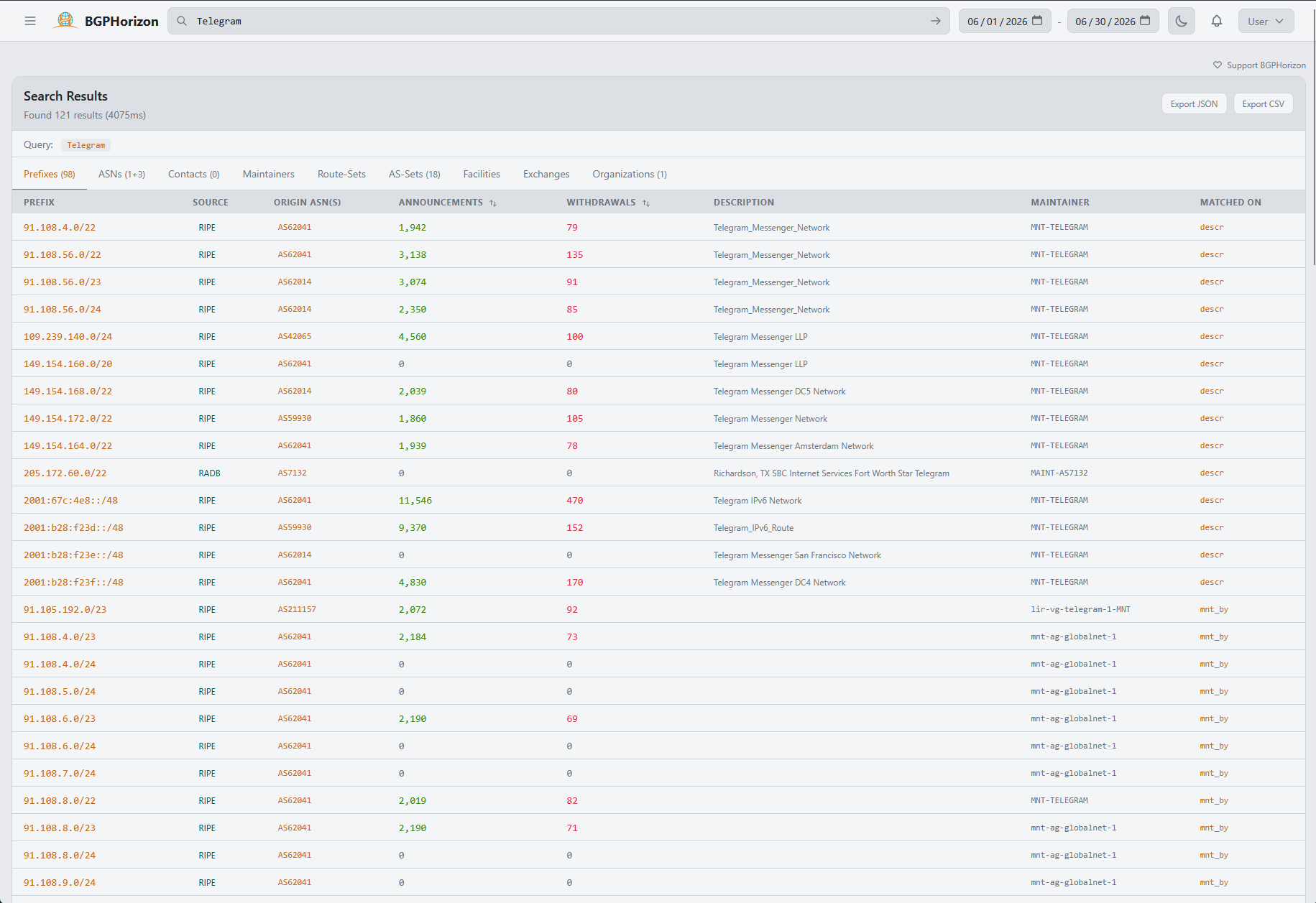1316x903 pixels.
Task: Expand the User account dropdown
Action: click(x=1266, y=21)
